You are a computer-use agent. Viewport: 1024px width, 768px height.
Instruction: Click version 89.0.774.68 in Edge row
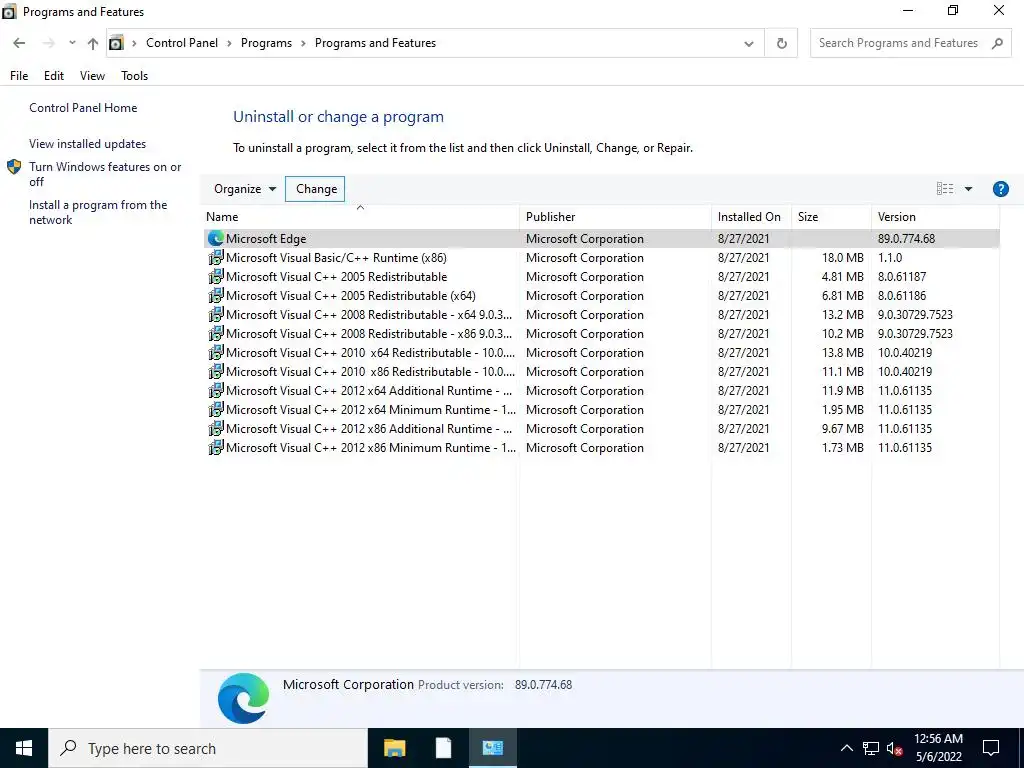[906, 239]
